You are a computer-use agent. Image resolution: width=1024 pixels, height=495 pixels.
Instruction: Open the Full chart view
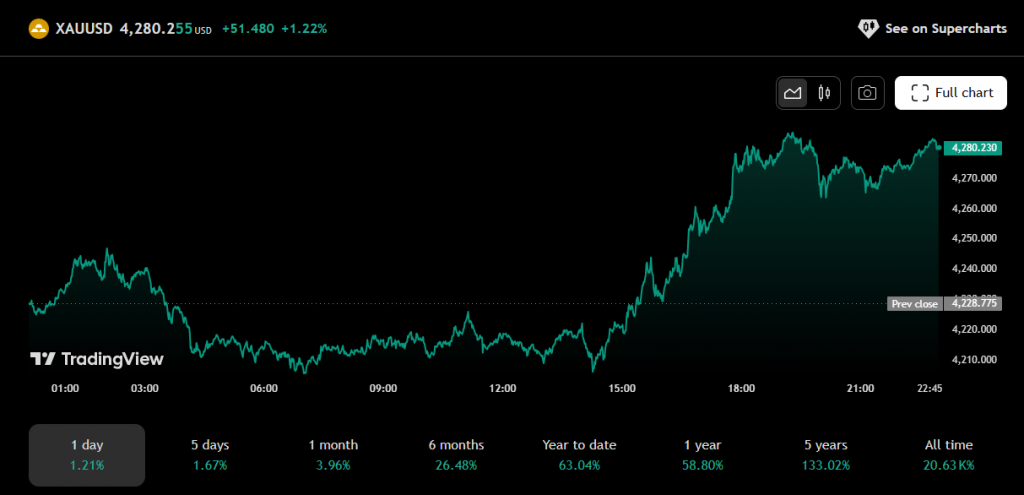(x=951, y=93)
